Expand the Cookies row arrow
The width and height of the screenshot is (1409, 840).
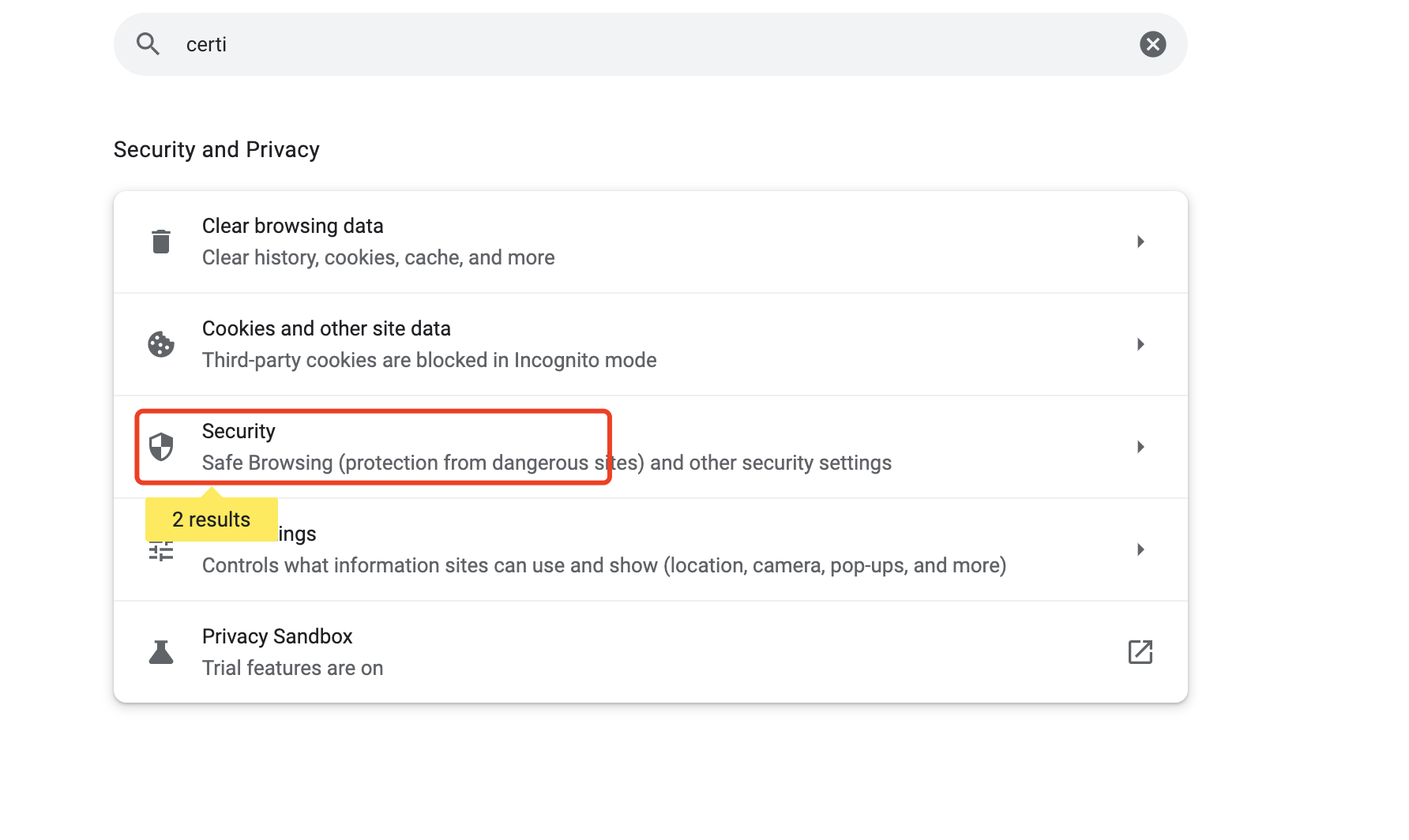(1140, 344)
